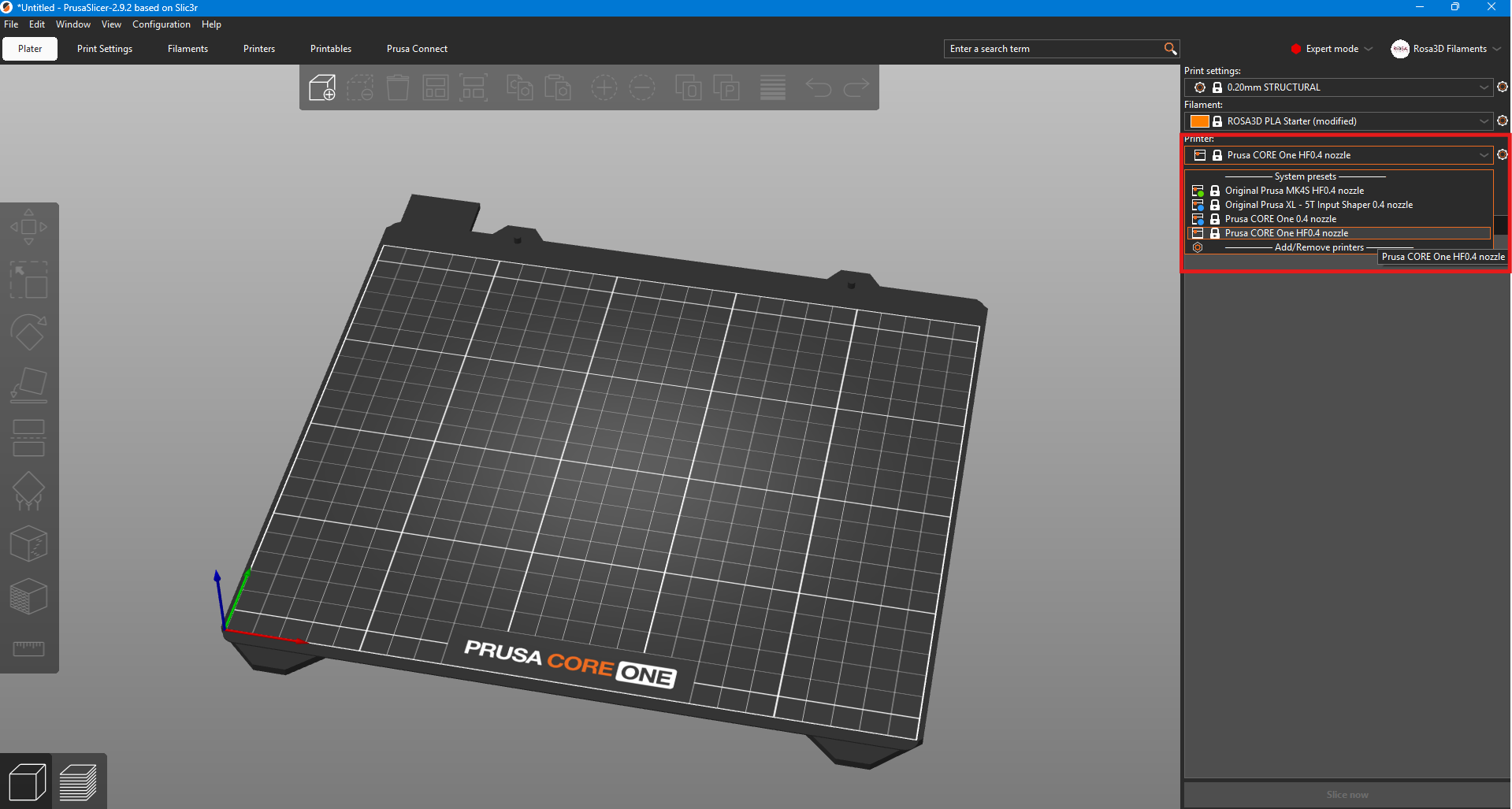Image resolution: width=1512 pixels, height=809 pixels.
Task: Select the Rotate tool in left toolbar
Action: (28, 332)
